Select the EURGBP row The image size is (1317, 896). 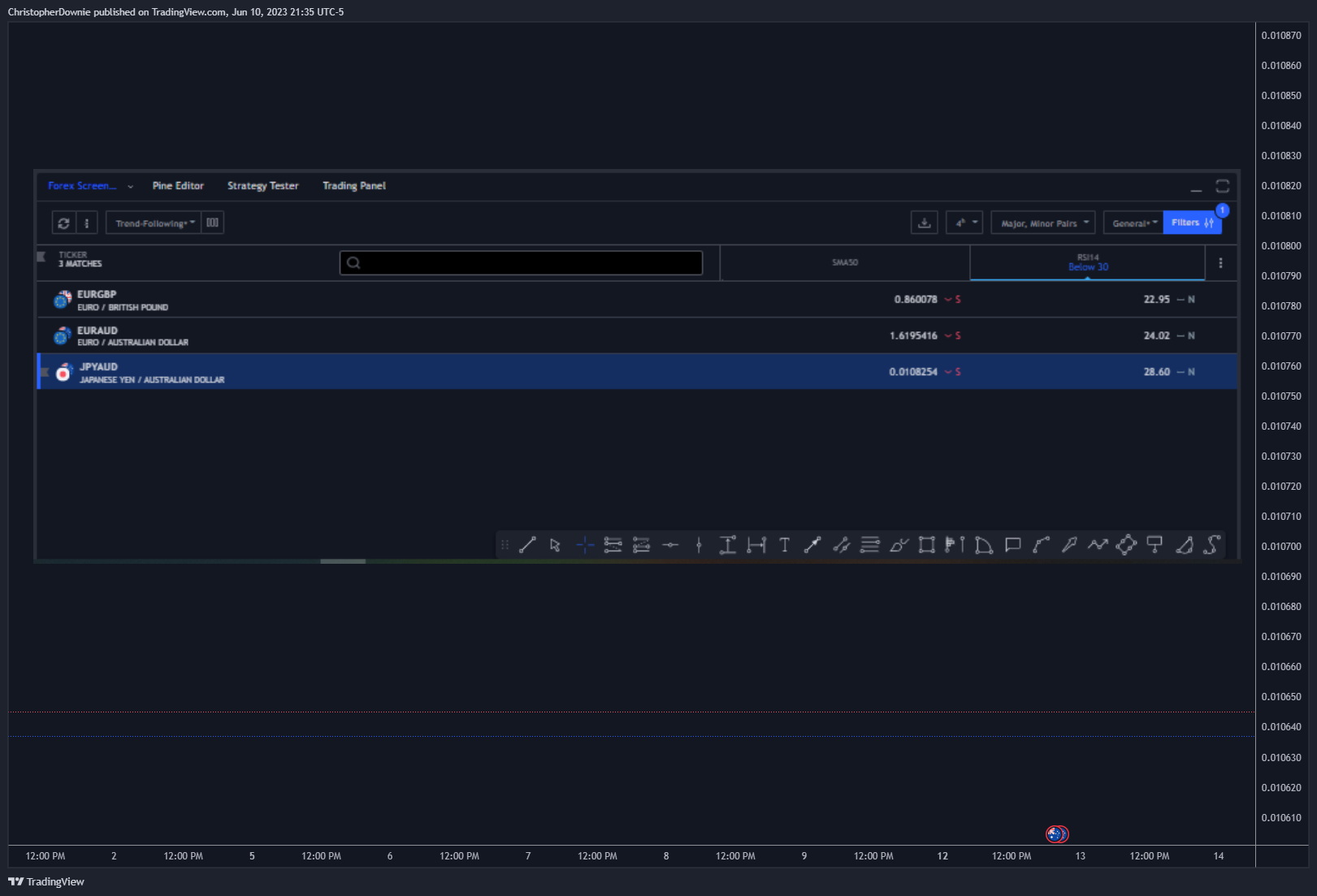pyautogui.click(x=637, y=300)
